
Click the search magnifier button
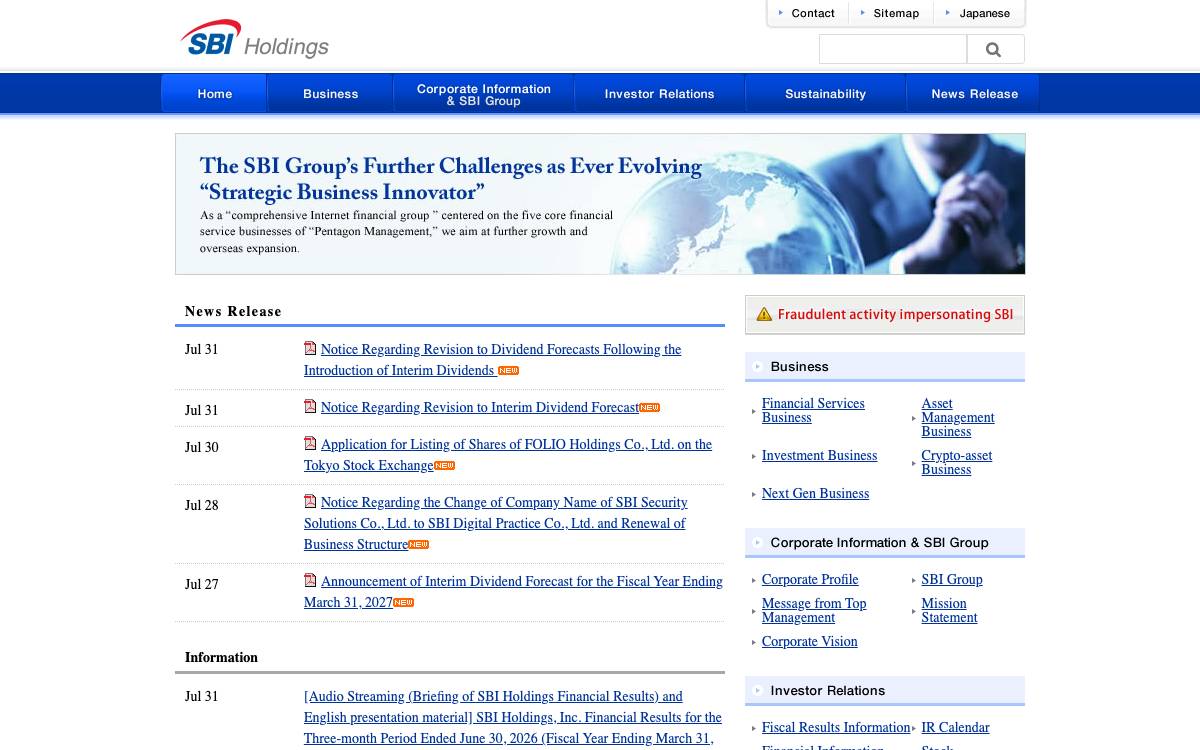point(995,49)
